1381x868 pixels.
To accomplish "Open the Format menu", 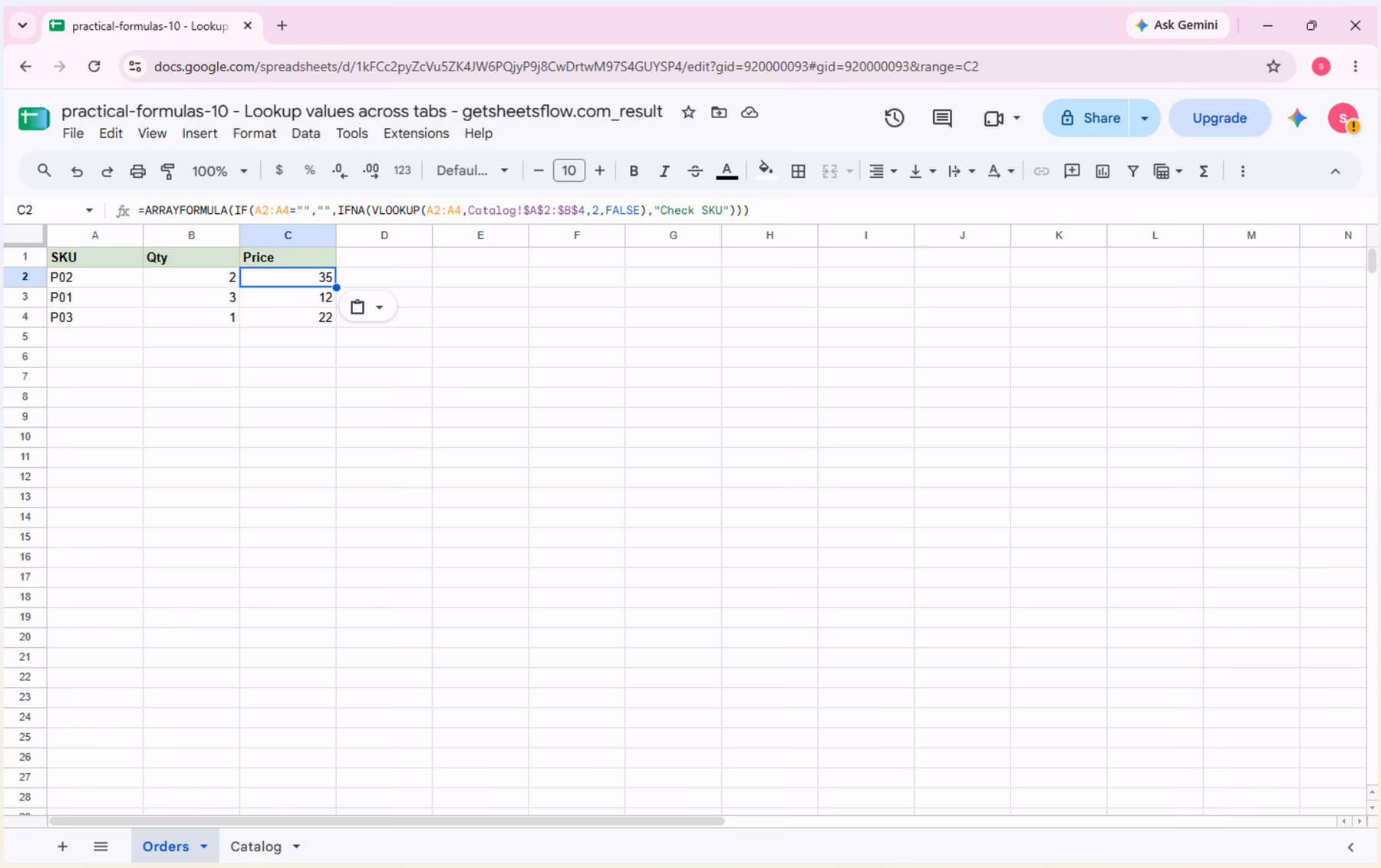I will tap(254, 133).
